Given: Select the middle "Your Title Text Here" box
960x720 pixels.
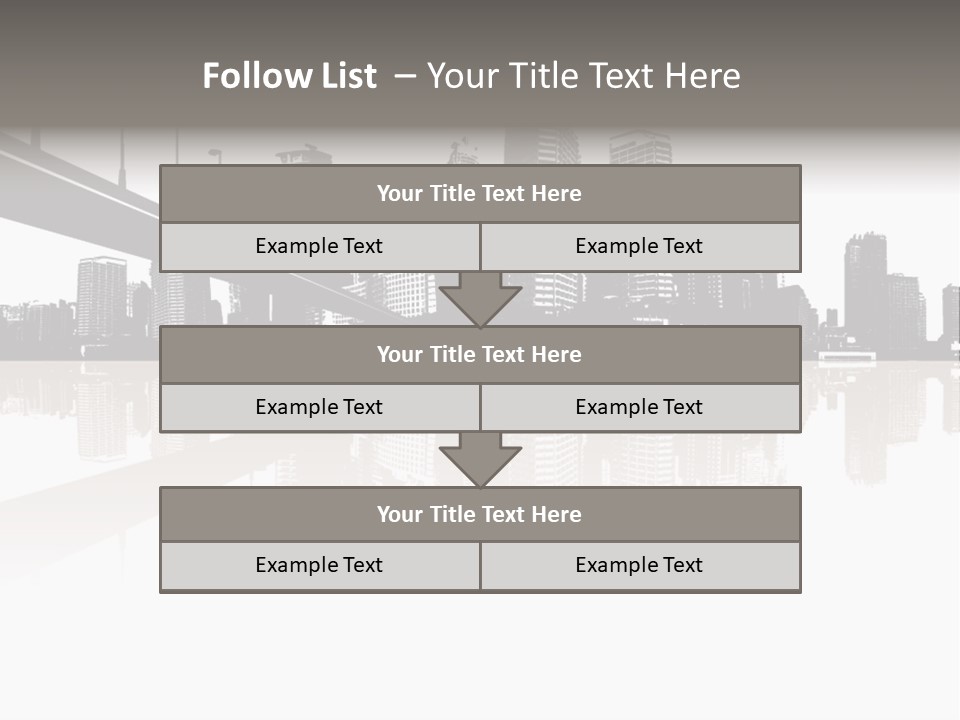Looking at the screenshot, I should tap(480, 355).
